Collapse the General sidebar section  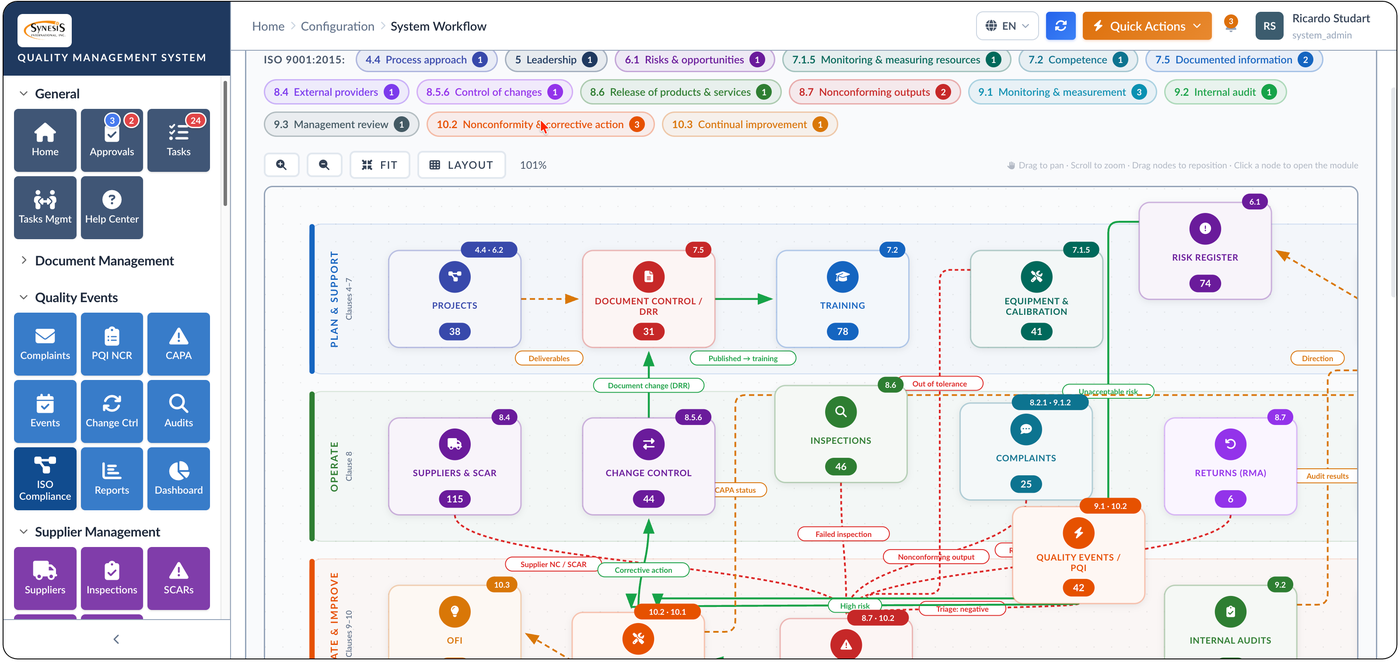point(57,94)
